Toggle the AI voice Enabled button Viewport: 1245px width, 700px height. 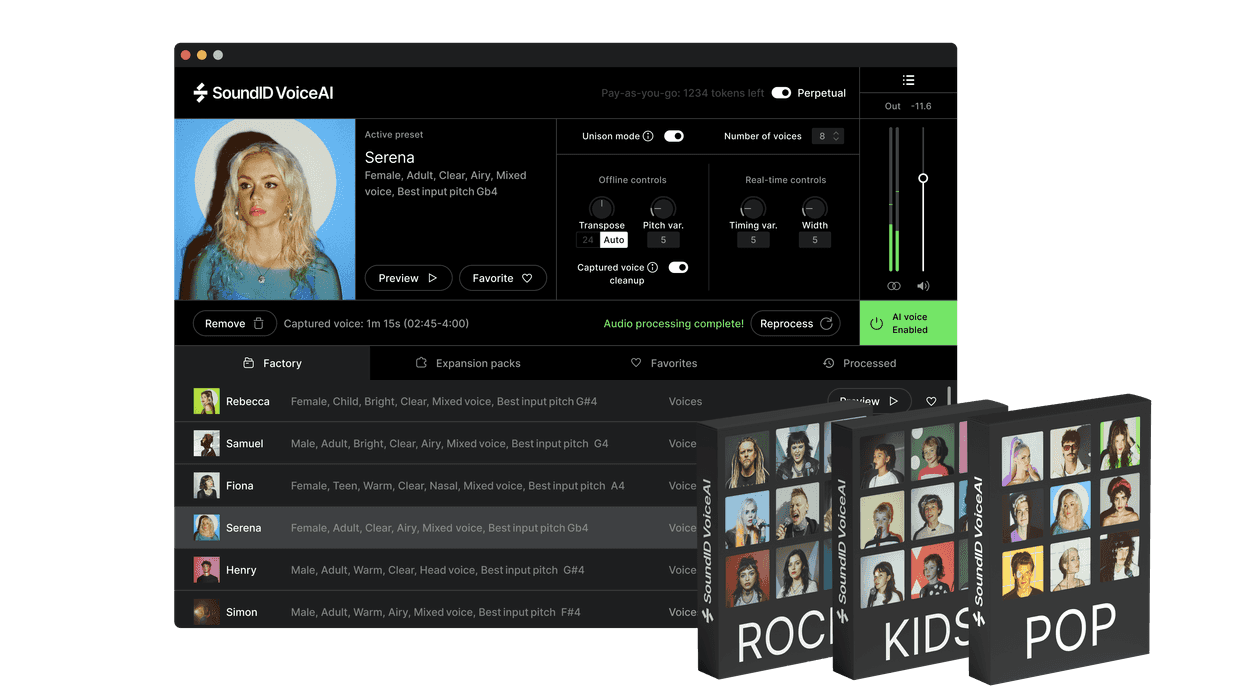coord(908,323)
